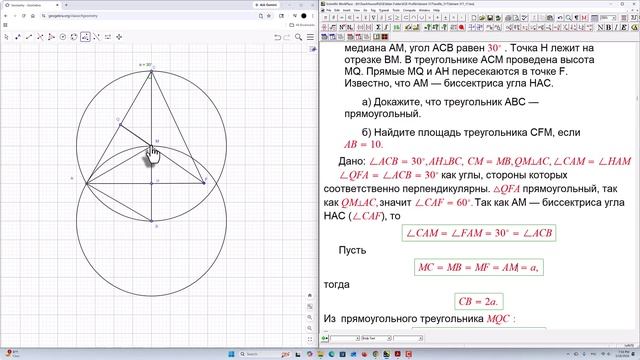Apply Normal style with the N button
640x360 pixels.
pos(600,27)
